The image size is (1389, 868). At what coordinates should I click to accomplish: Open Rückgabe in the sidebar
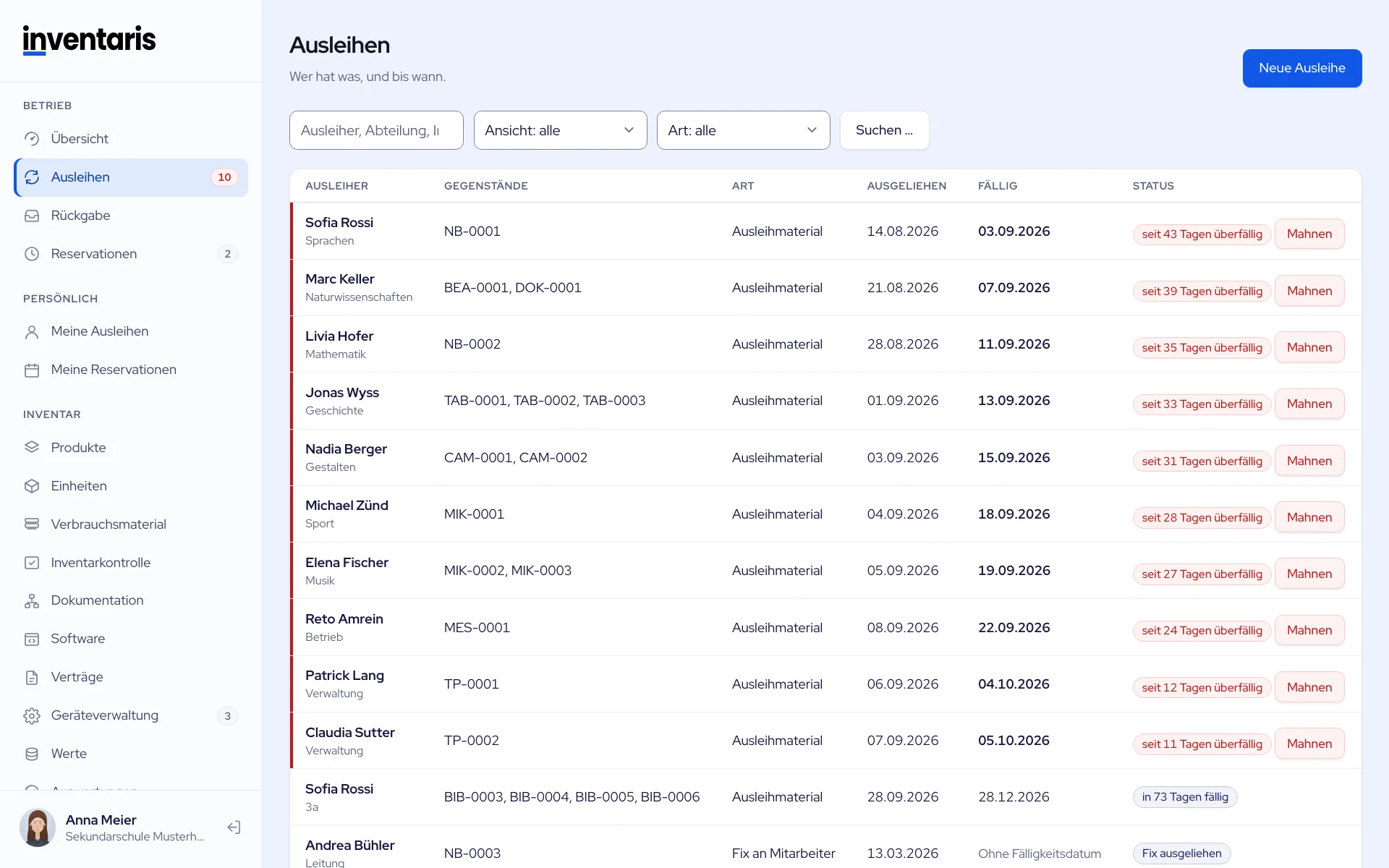(131, 216)
